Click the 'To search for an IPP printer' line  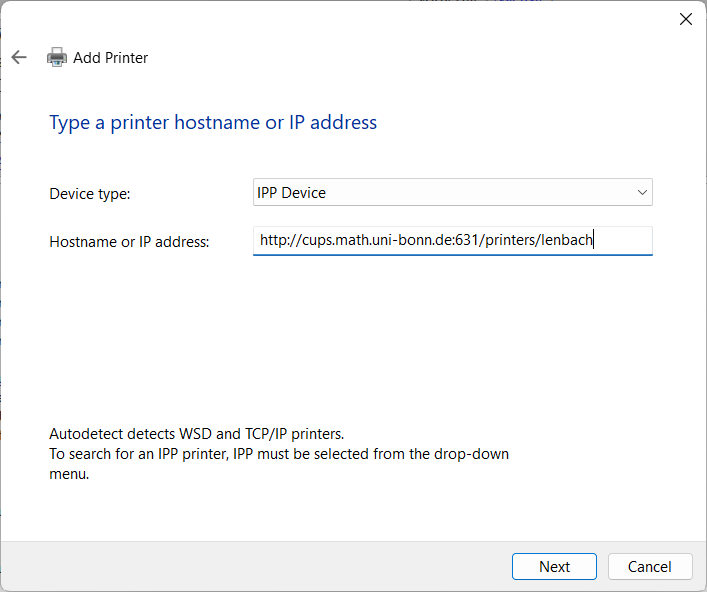click(279, 454)
